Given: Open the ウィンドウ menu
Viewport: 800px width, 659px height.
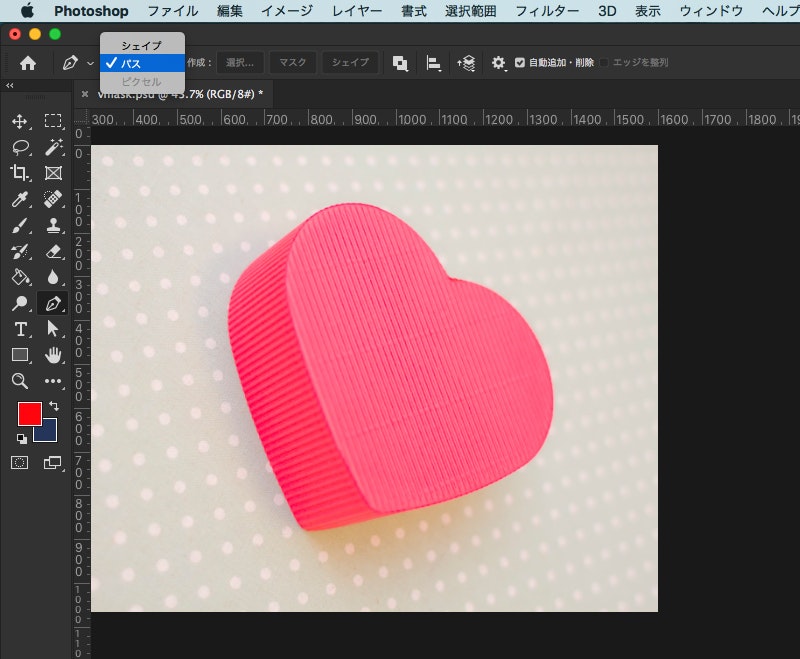Looking at the screenshot, I should click(x=711, y=11).
